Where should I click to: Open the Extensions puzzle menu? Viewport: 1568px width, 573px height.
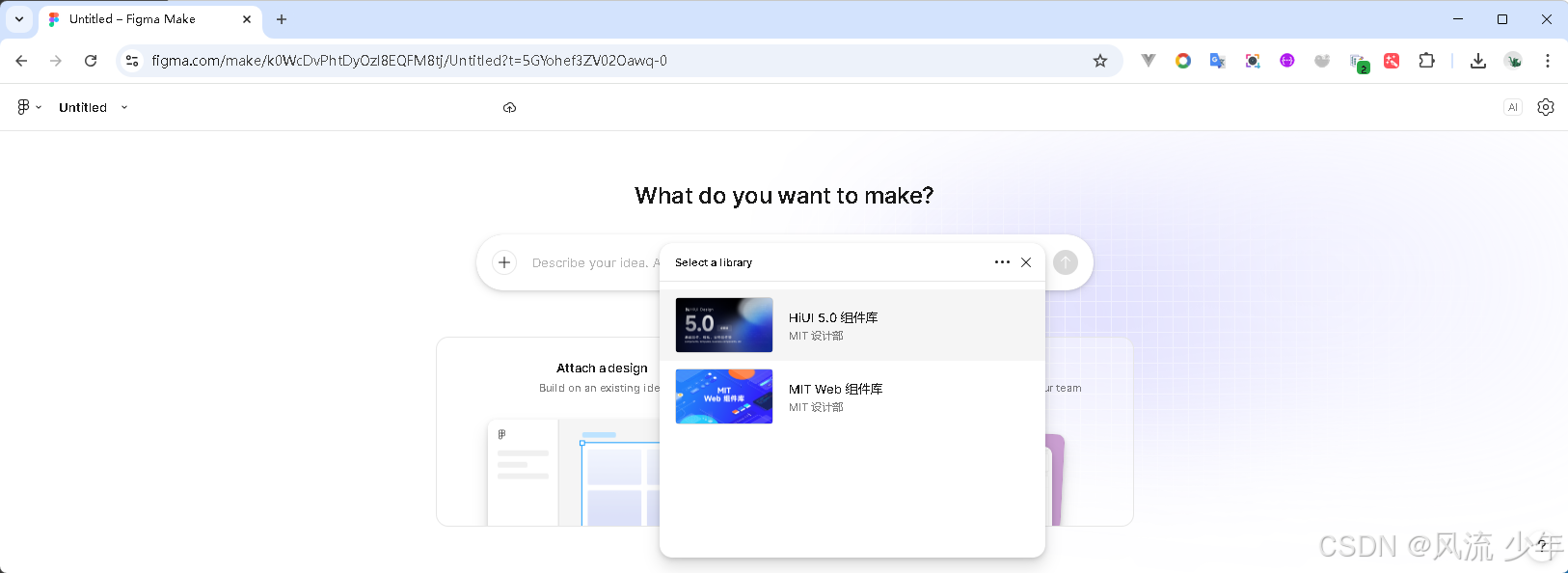(x=1427, y=61)
